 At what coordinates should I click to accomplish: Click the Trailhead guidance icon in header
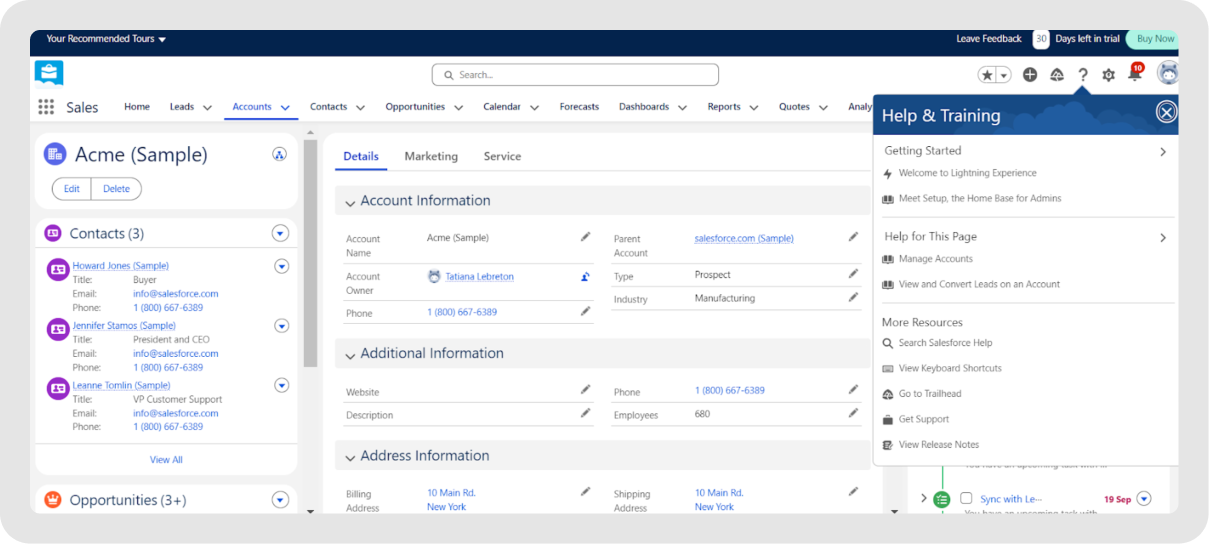(1057, 75)
